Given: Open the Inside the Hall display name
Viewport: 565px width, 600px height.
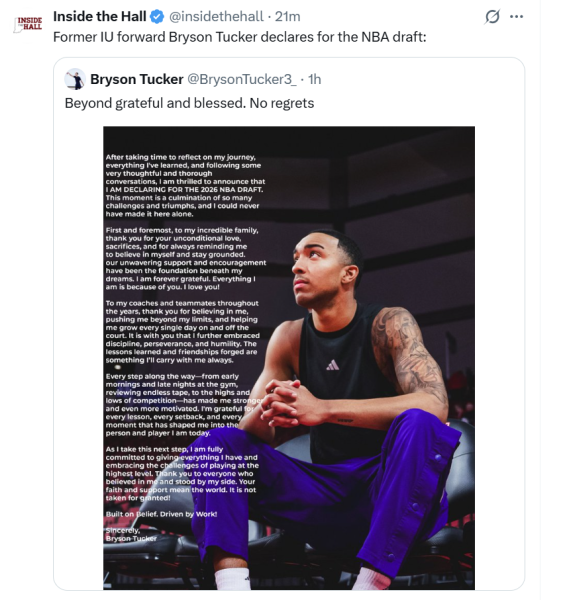Looking at the screenshot, I should click(x=99, y=16).
